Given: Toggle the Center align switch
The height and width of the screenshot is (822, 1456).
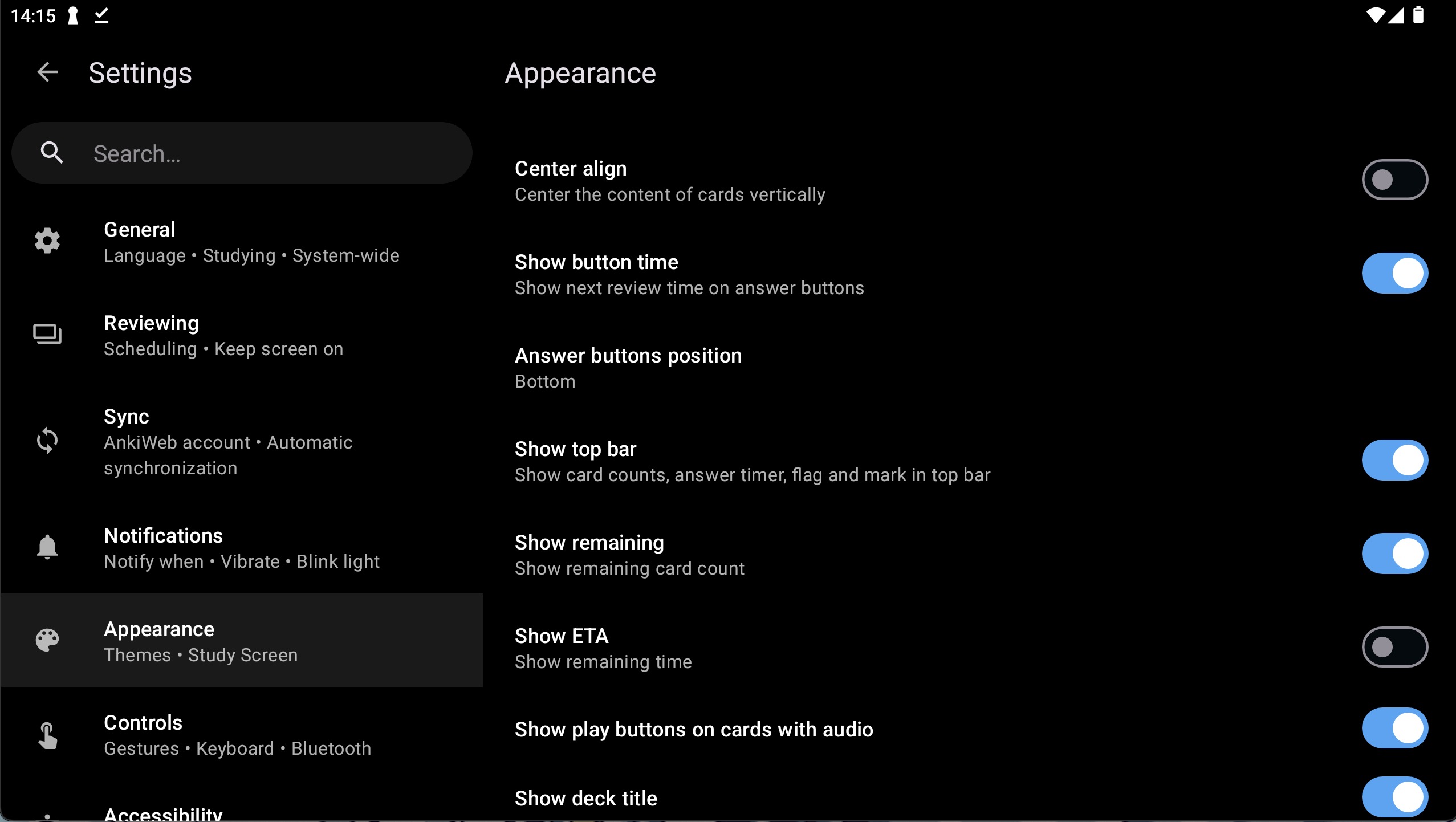Looking at the screenshot, I should 1394,179.
